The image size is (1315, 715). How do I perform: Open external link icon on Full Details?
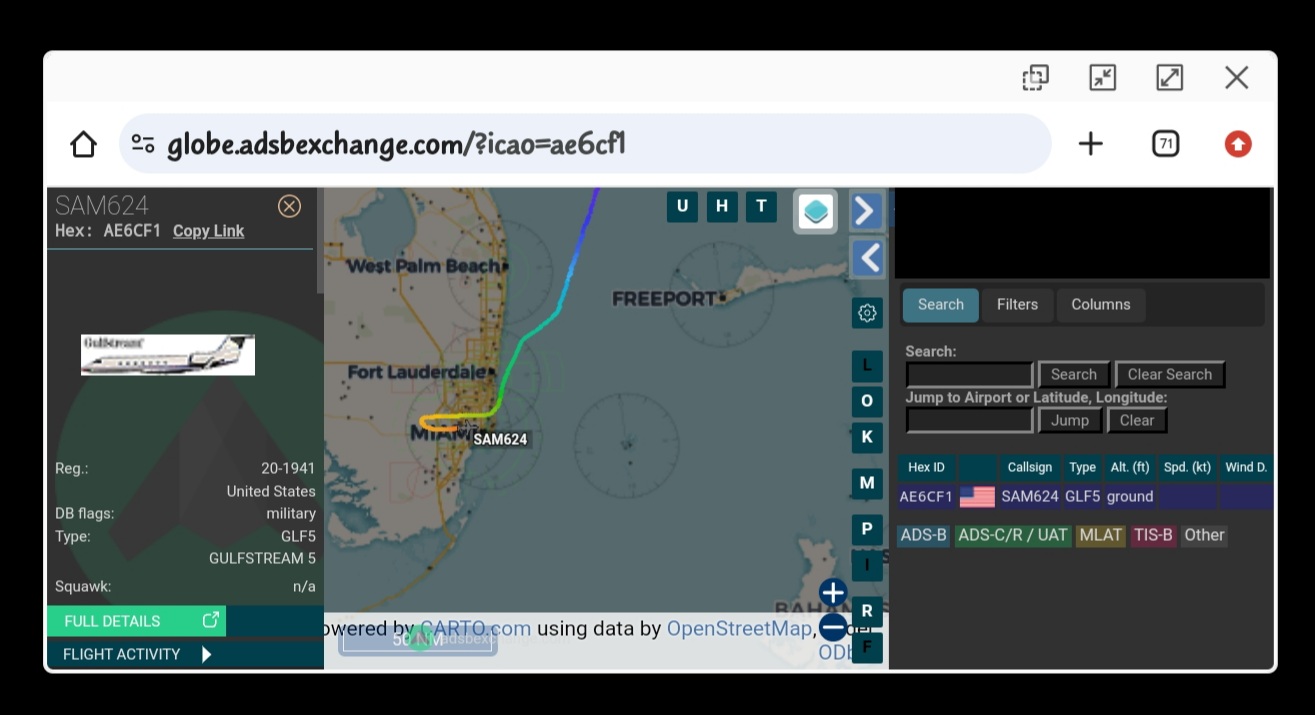[x=211, y=620]
